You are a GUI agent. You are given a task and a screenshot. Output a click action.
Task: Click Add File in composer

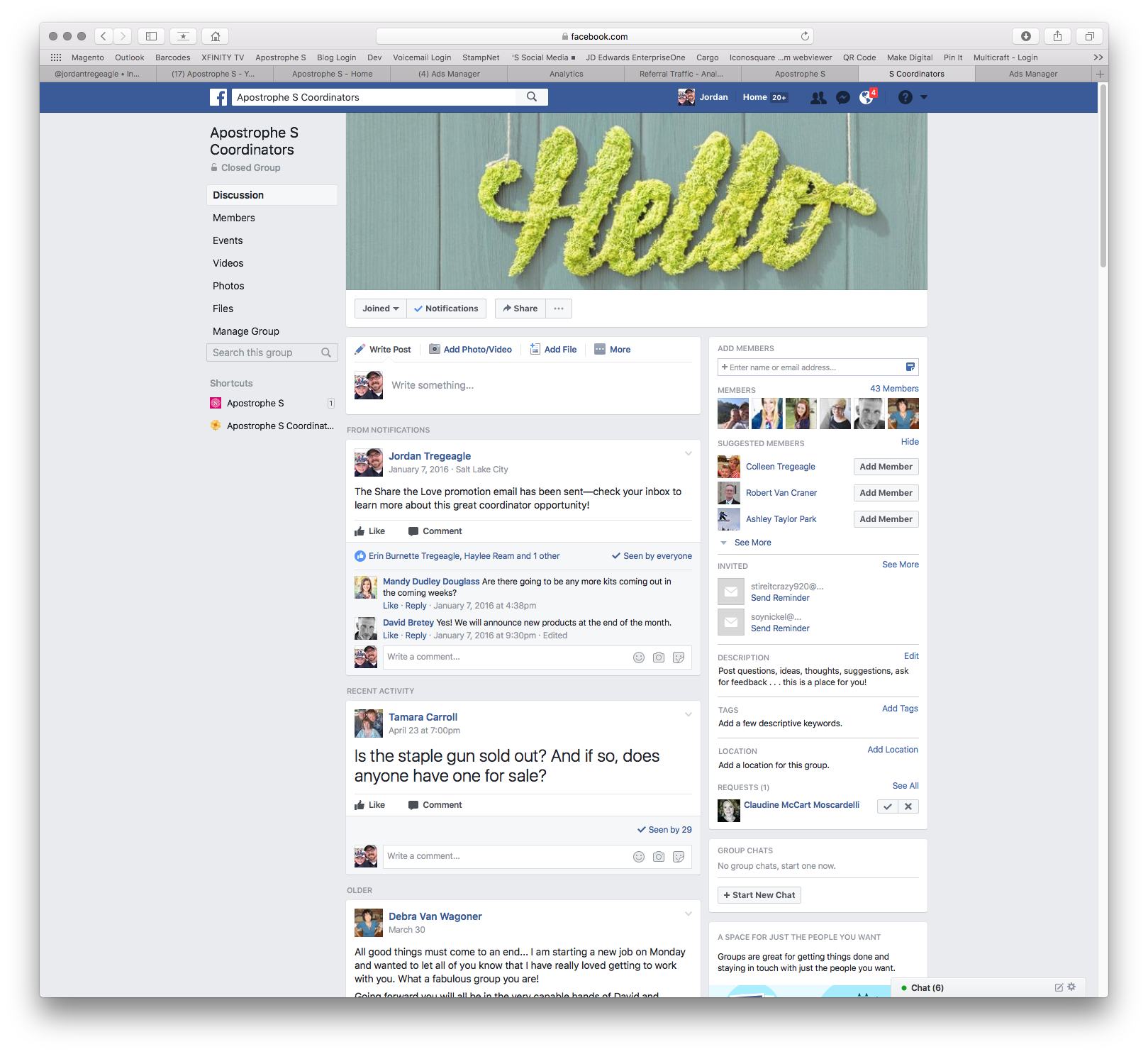[x=554, y=350]
